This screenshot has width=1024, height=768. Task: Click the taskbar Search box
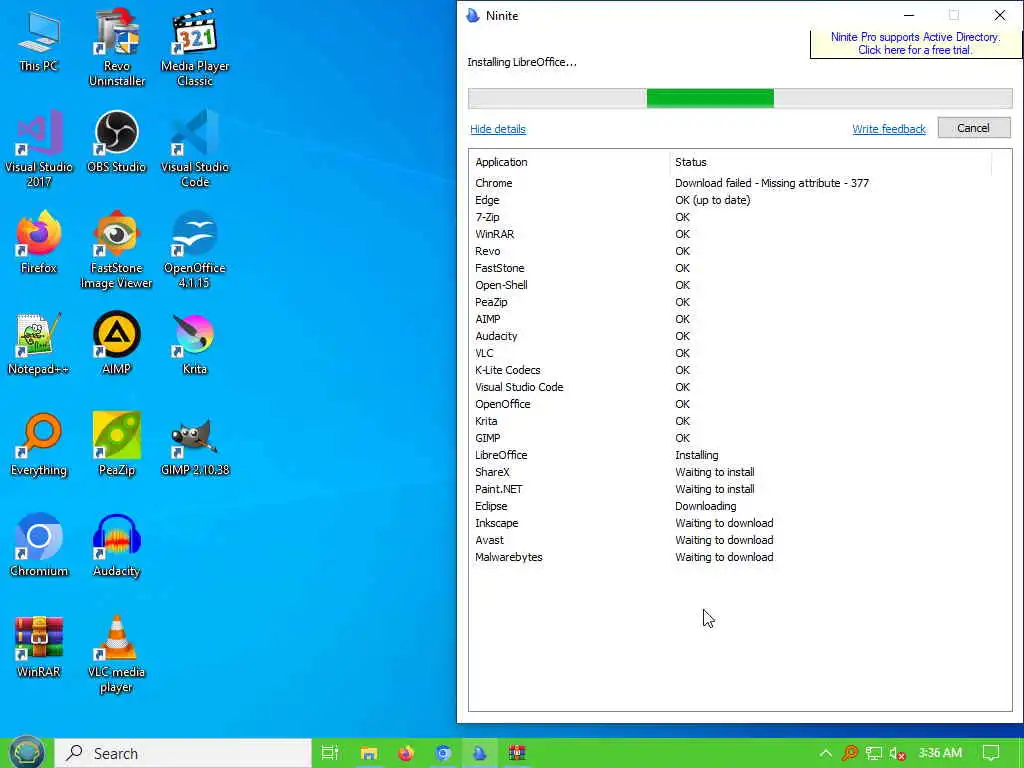point(183,753)
